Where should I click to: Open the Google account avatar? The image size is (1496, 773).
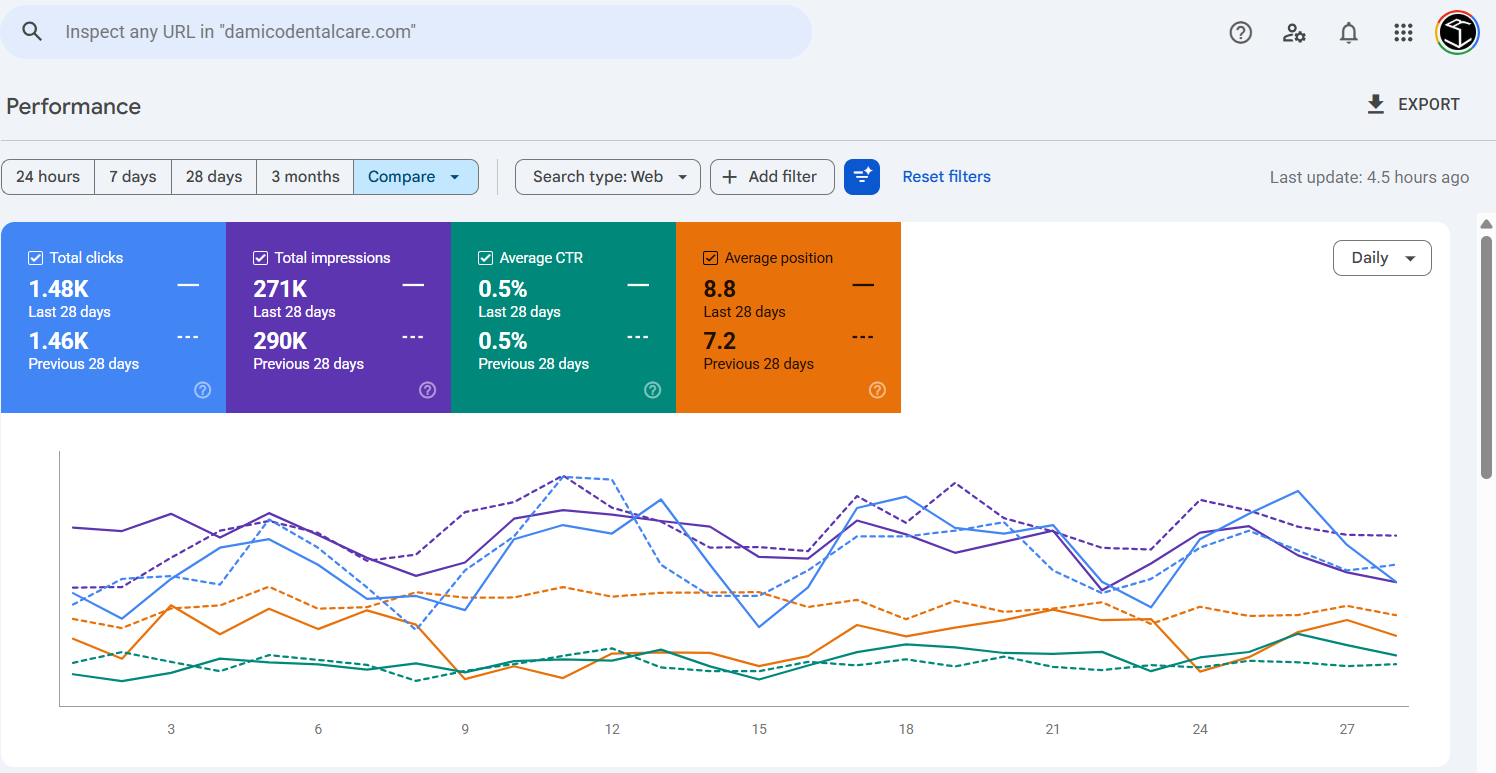(x=1457, y=32)
